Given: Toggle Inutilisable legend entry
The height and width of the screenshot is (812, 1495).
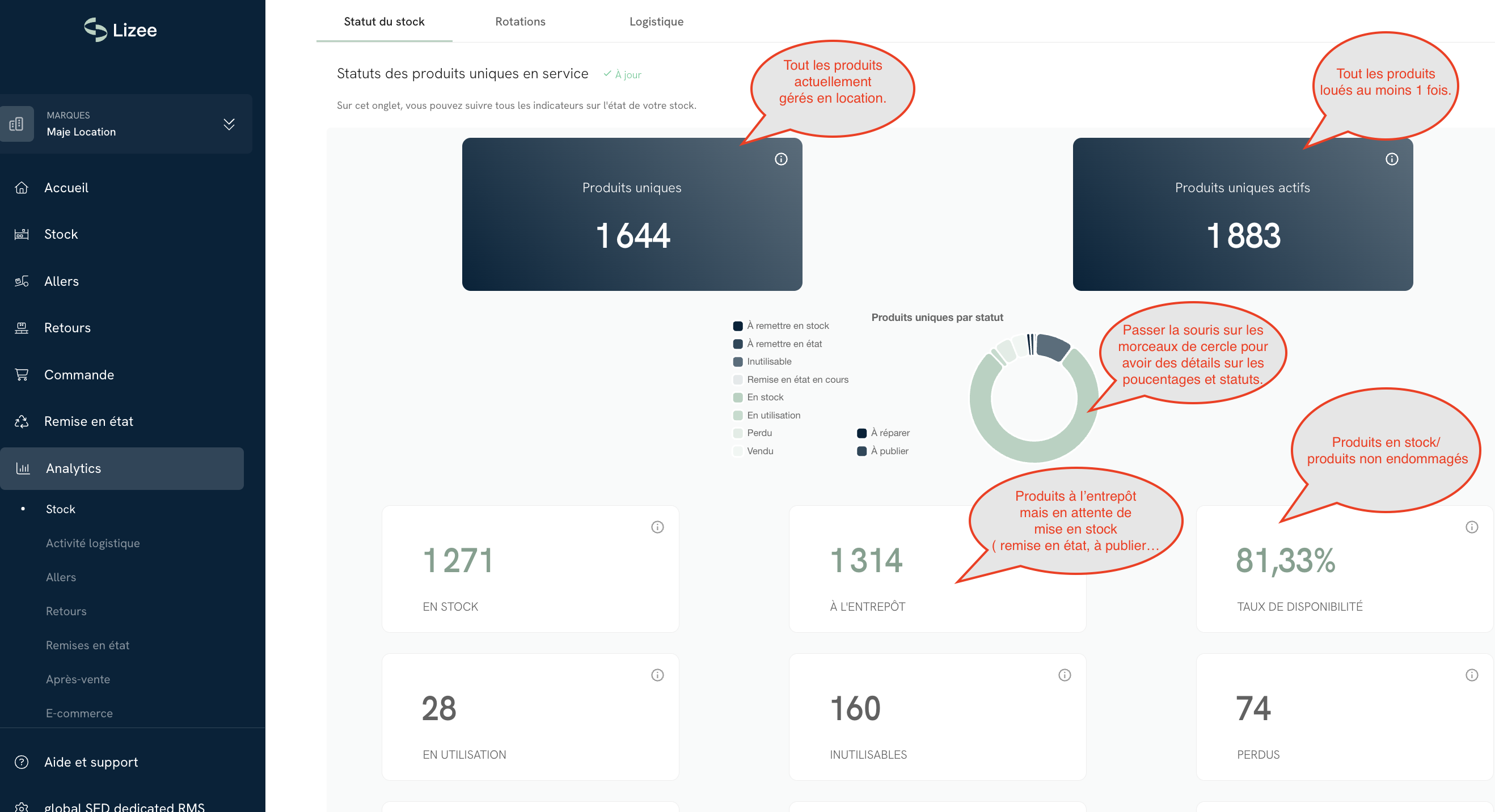Looking at the screenshot, I should tap(768, 361).
